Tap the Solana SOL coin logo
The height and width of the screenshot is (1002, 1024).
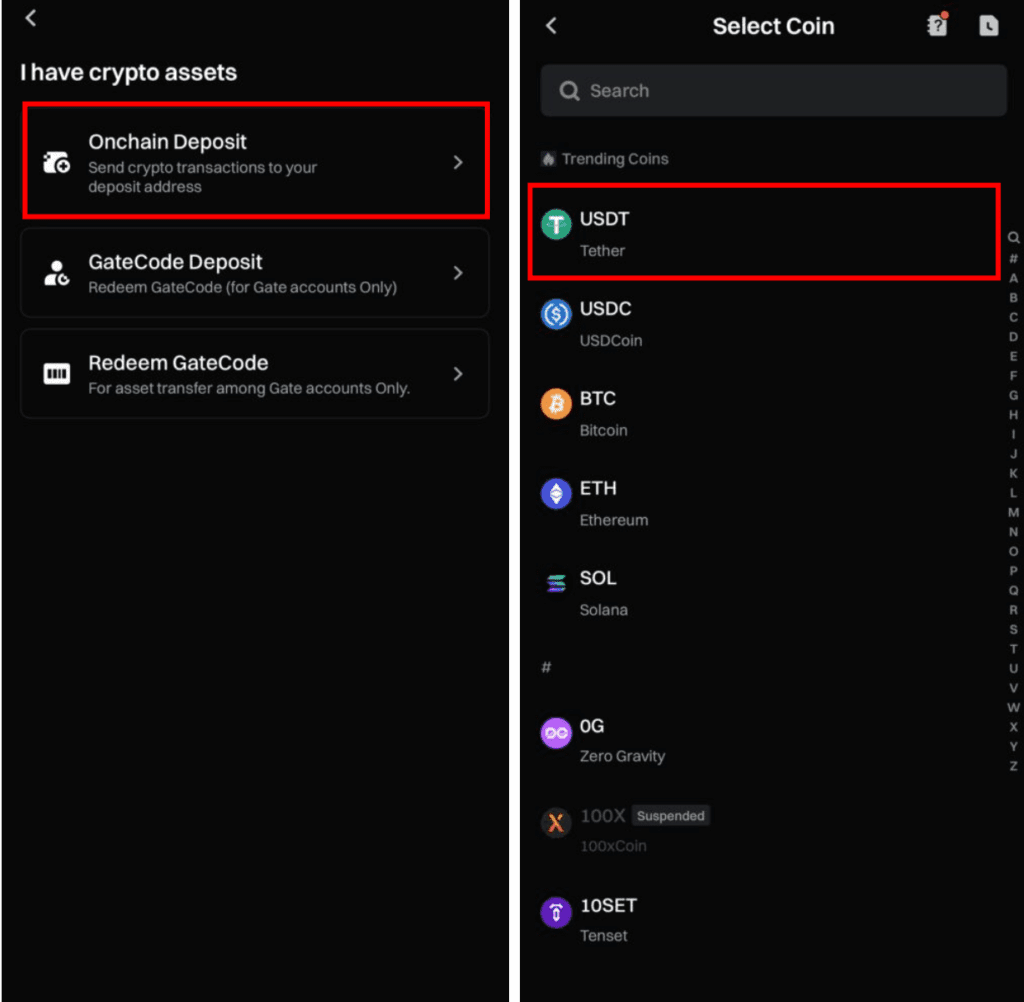556,583
